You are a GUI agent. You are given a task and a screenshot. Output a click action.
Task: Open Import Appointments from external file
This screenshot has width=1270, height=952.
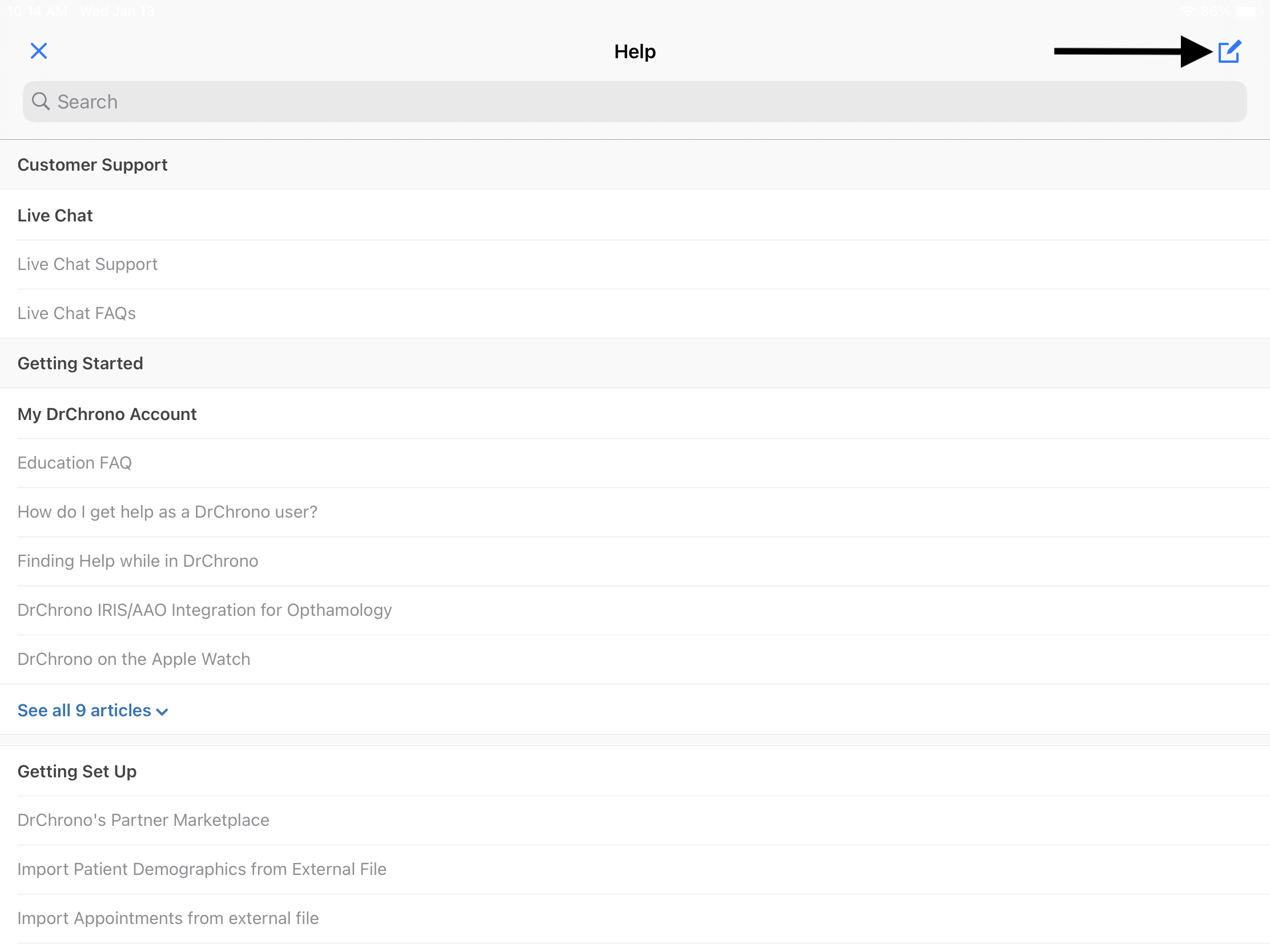coord(634,919)
